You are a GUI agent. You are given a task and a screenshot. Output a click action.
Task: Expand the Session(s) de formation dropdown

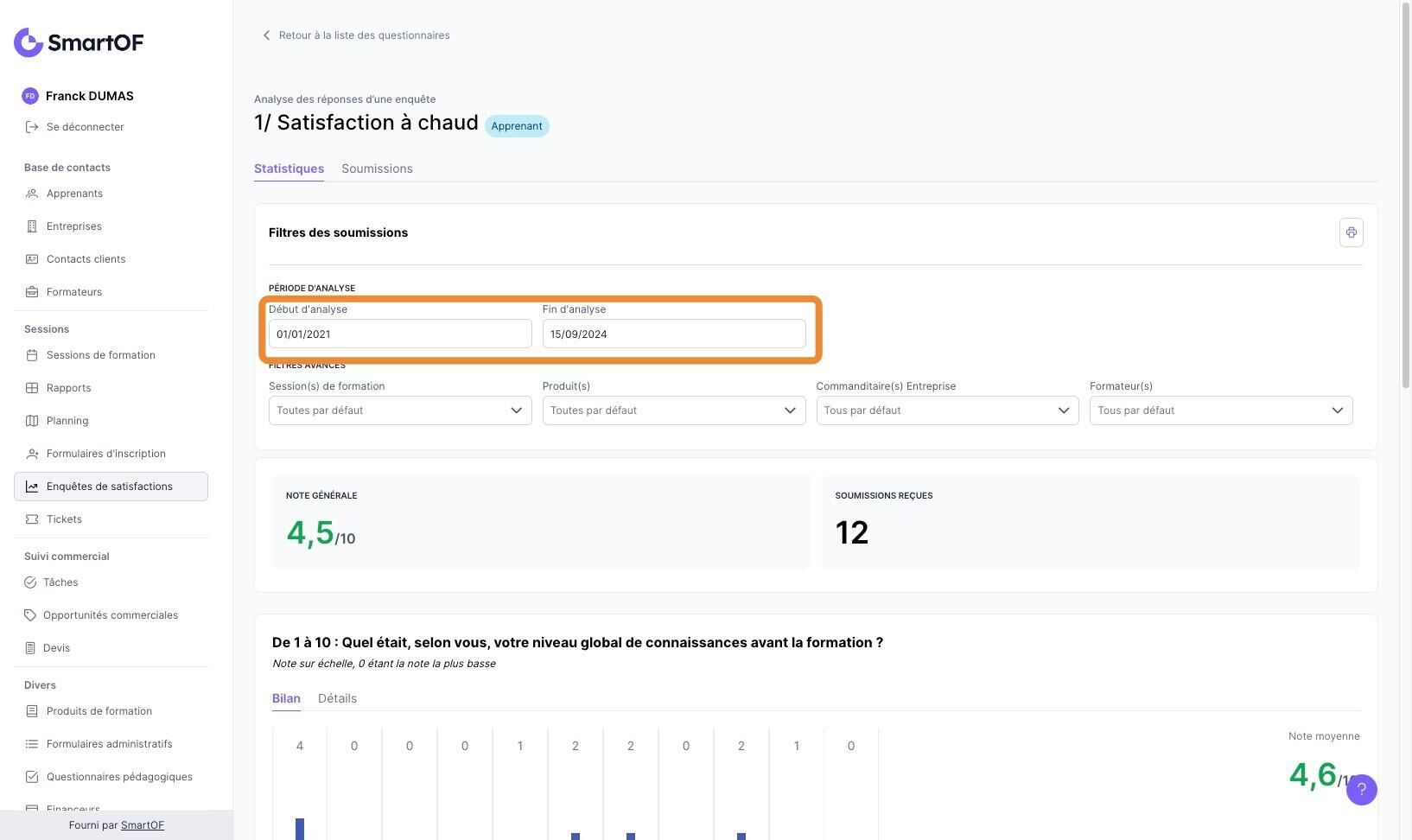[399, 410]
